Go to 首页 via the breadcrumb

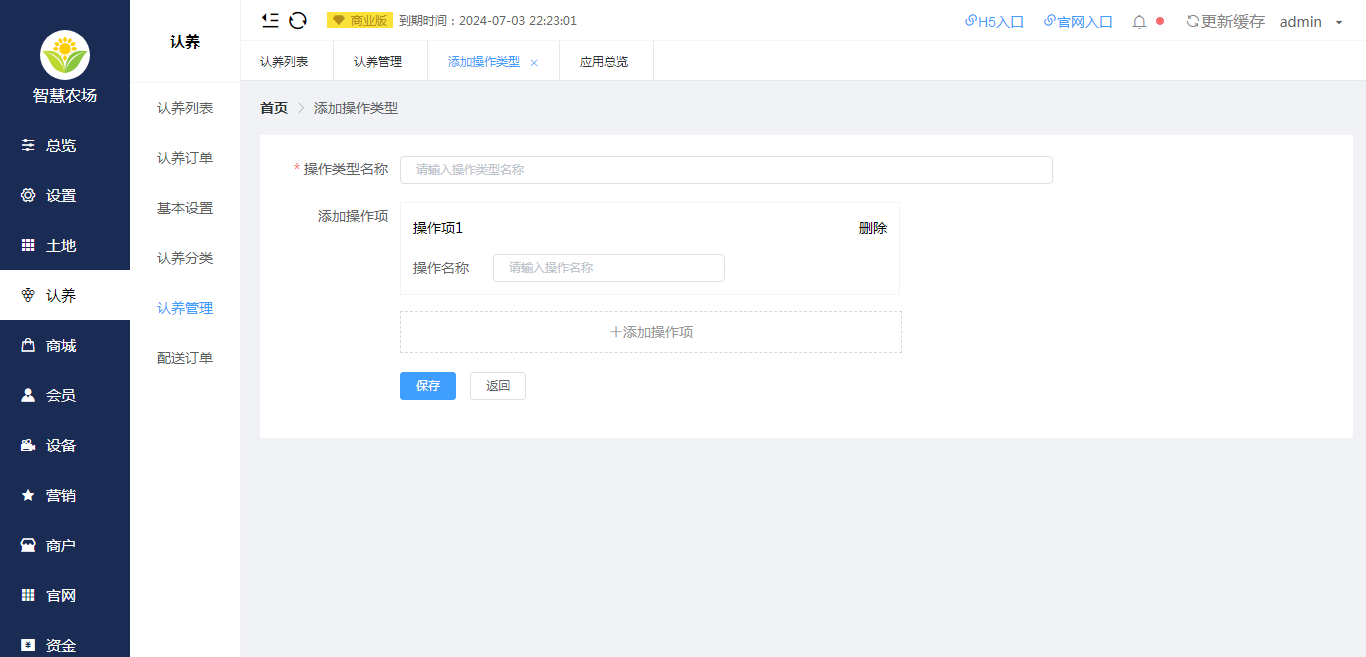pos(274,108)
